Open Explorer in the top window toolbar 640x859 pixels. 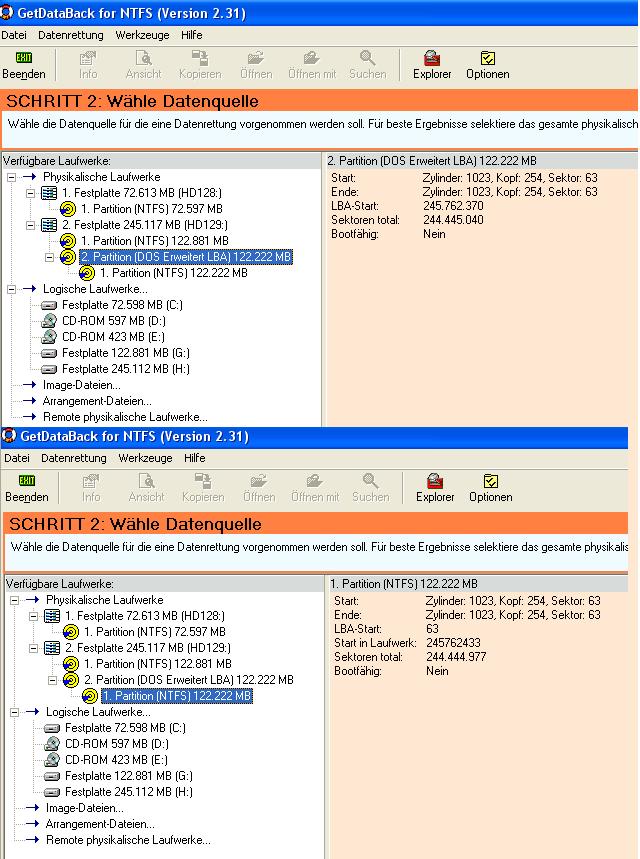click(x=432, y=65)
